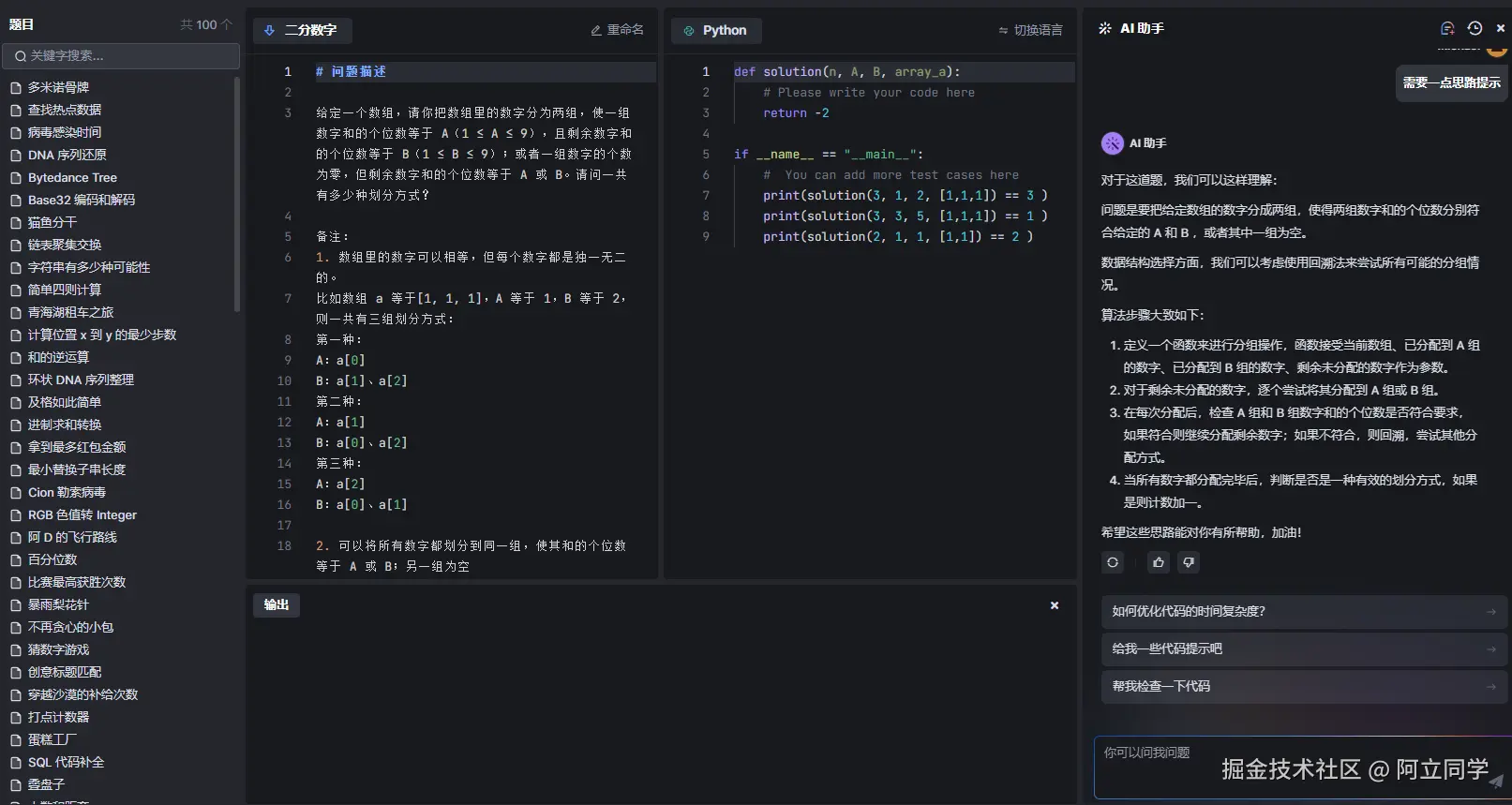Open the 输出 output tab
Viewport: 1512px width, 805px height.
[x=276, y=605]
